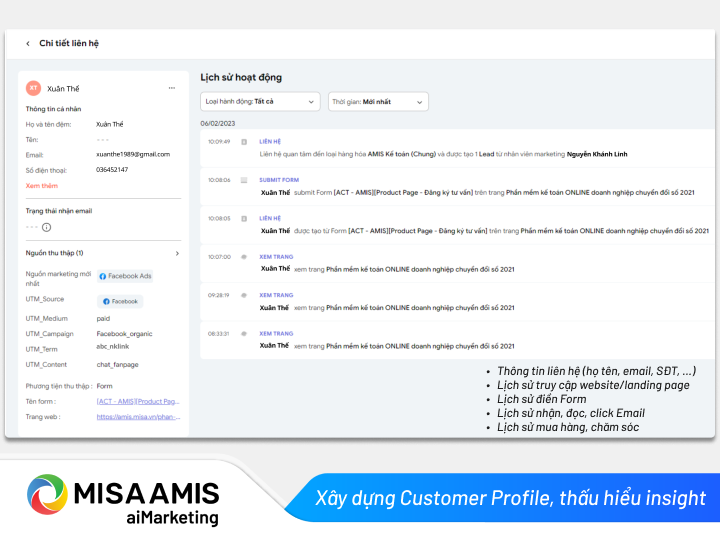The image size is (720, 540).
Task: Click the XEM TRANG label at 08:33:31
Action: click(276, 333)
